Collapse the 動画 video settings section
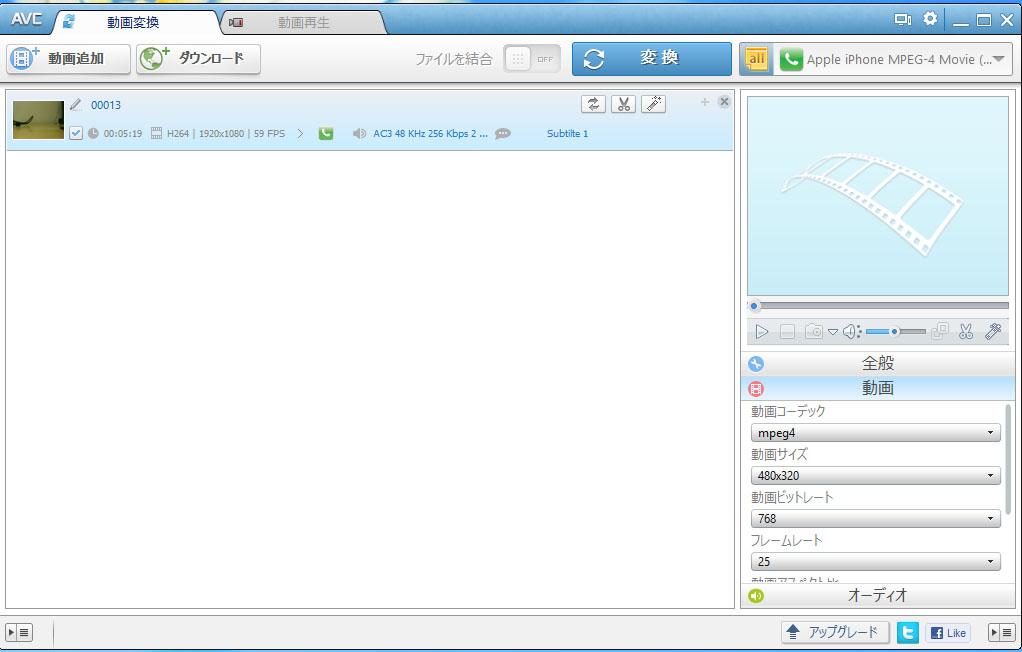This screenshot has width=1022, height=652. (878, 388)
